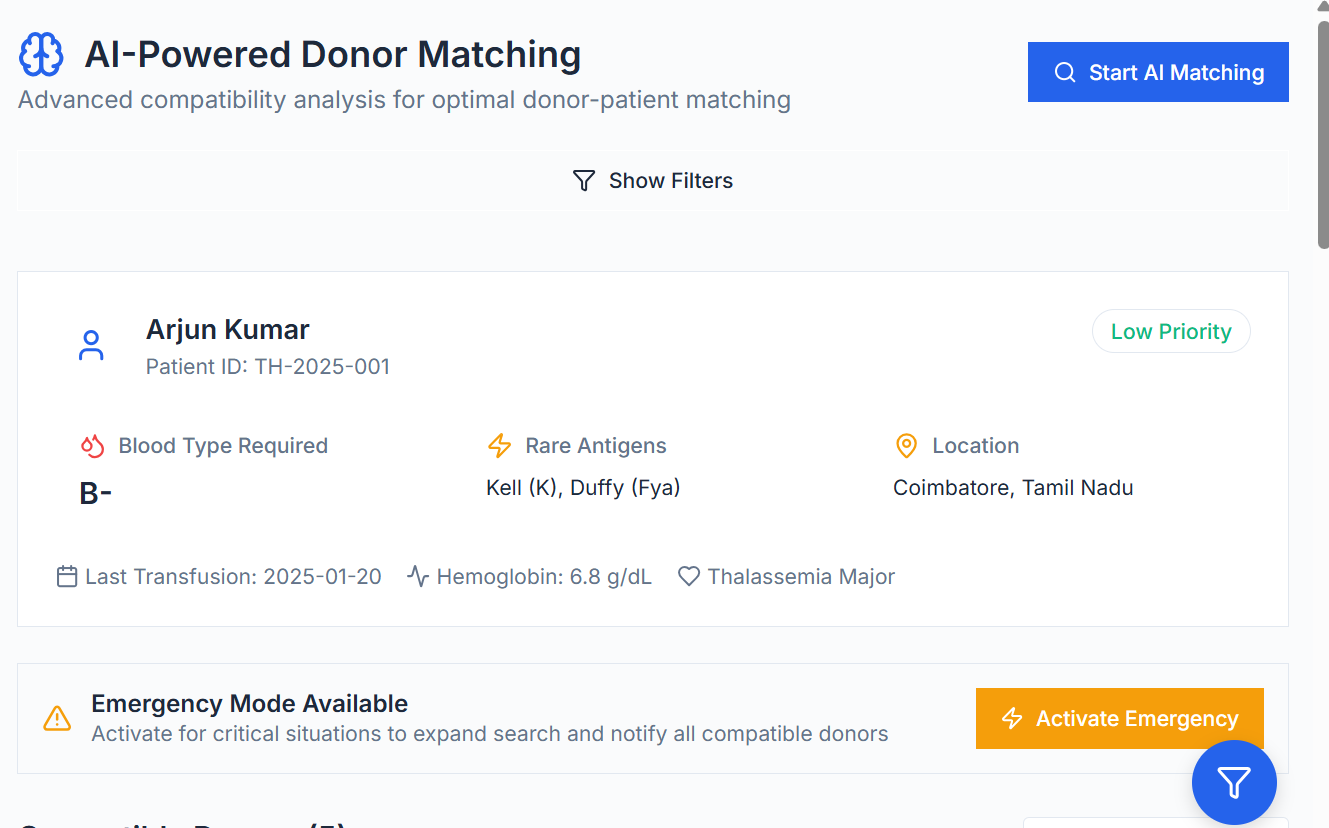Viewport: 1329px width, 828px height.
Task: Click the map pin icon beside Location
Action: 906,446
